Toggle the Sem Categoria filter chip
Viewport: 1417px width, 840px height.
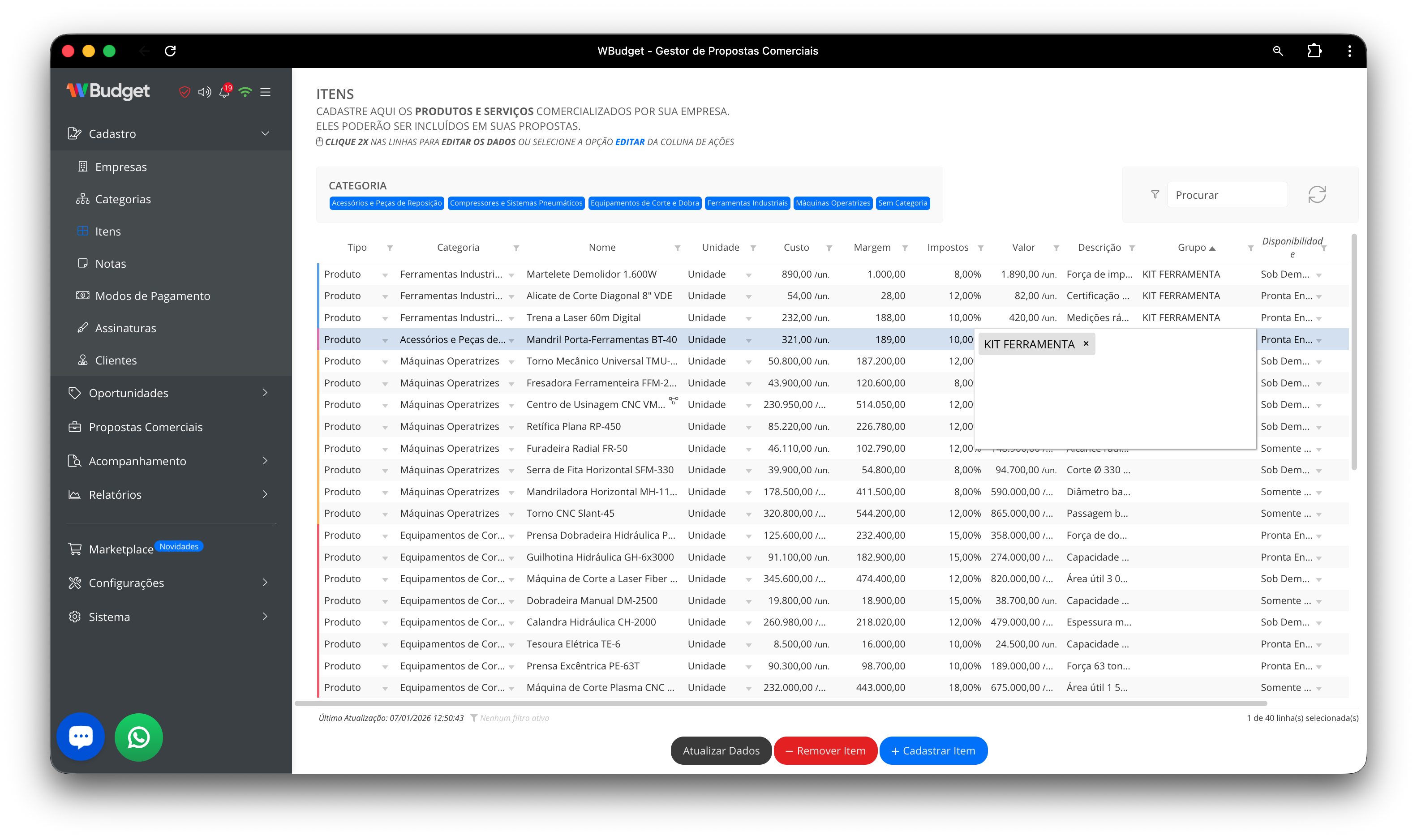(902, 203)
